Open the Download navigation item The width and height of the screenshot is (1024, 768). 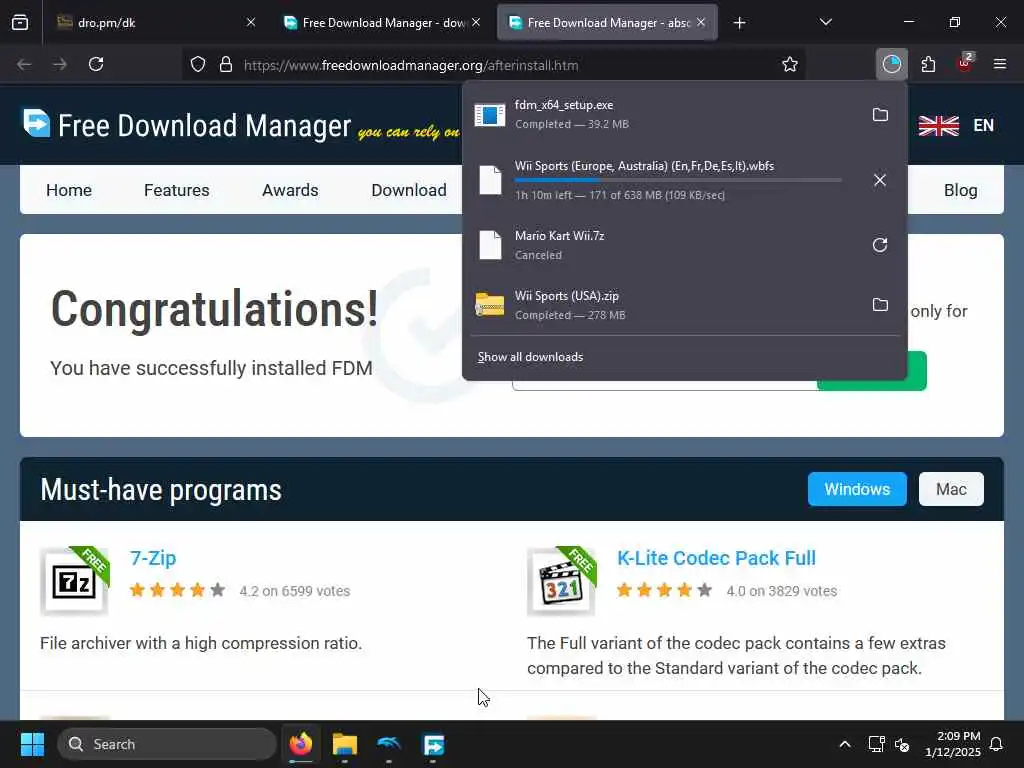click(409, 190)
